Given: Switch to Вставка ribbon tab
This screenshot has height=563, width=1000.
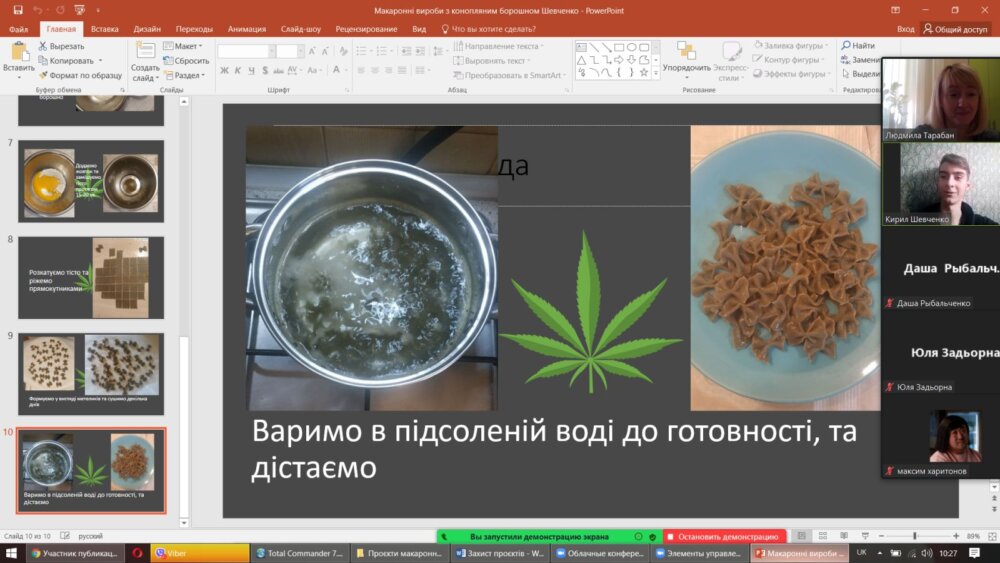Looking at the screenshot, I should click(105, 29).
